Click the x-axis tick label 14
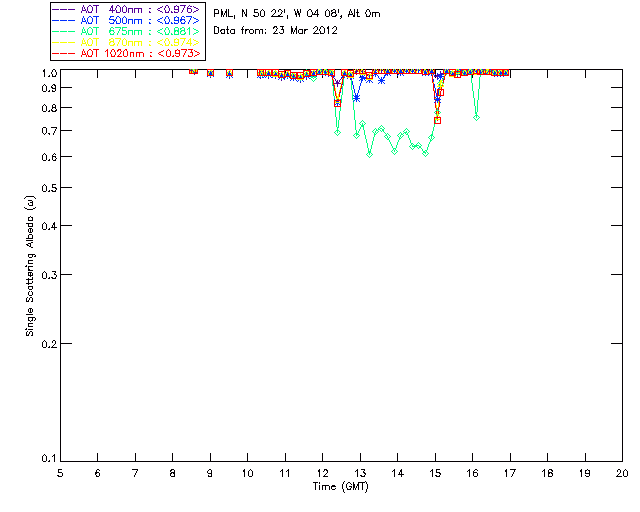 [398, 473]
